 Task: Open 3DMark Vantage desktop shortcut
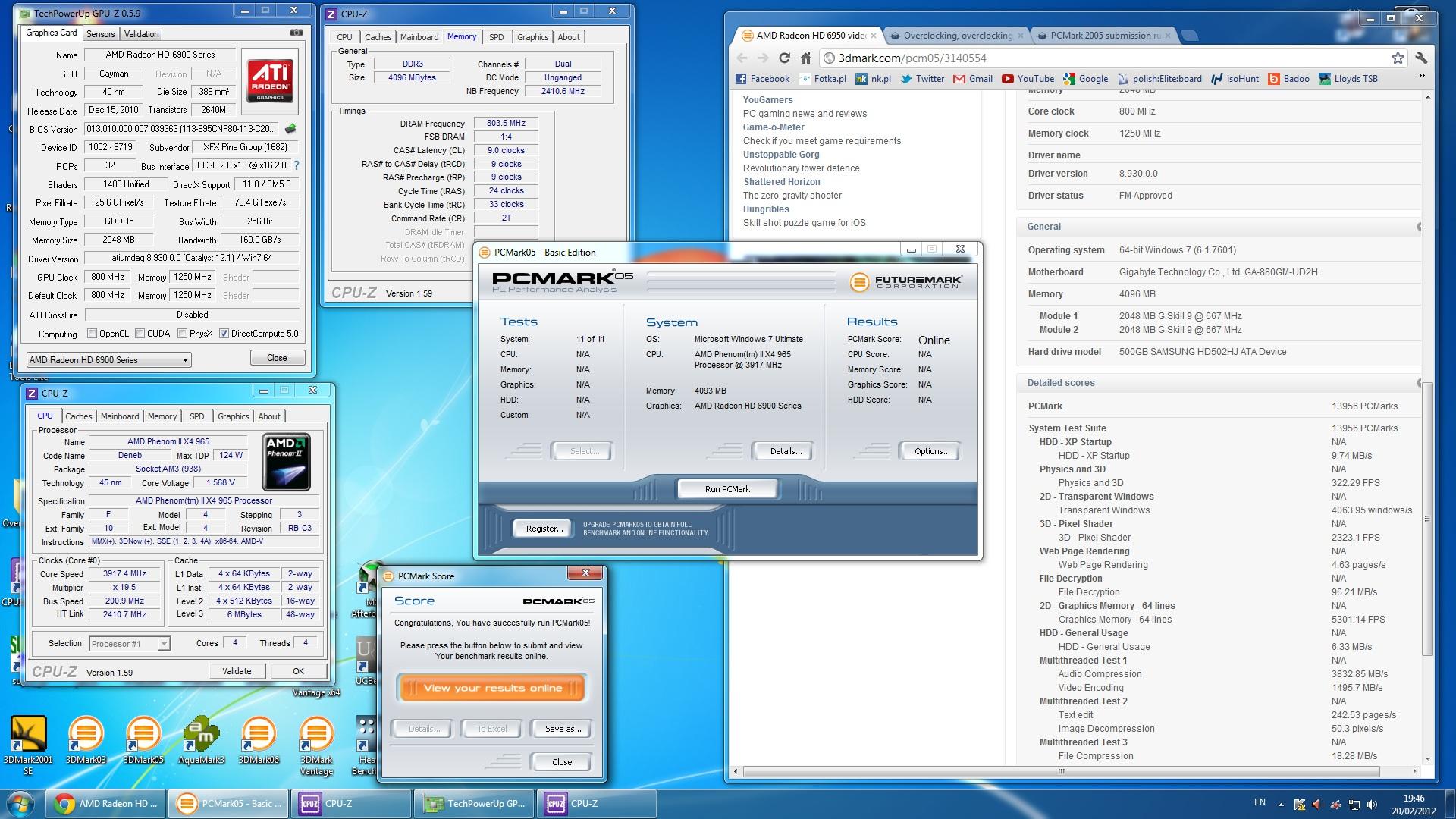click(316, 745)
